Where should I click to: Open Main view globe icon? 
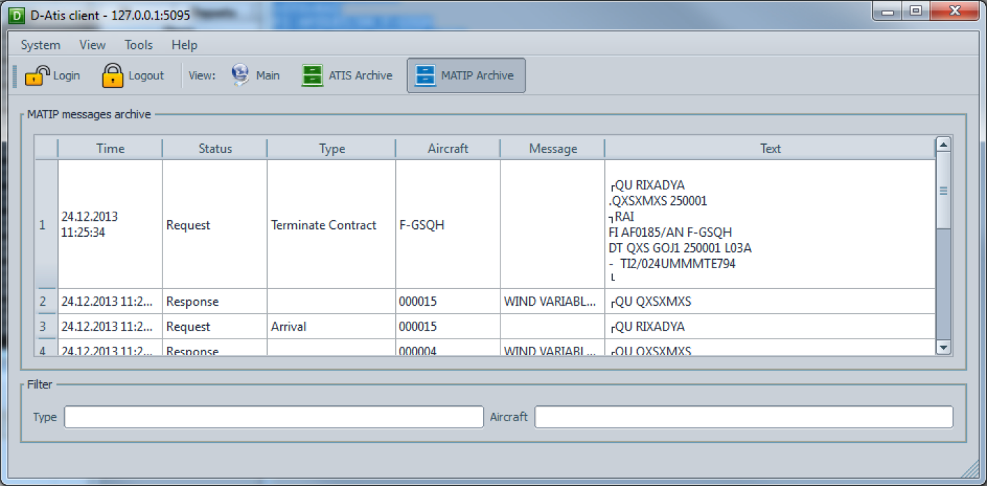[241, 75]
